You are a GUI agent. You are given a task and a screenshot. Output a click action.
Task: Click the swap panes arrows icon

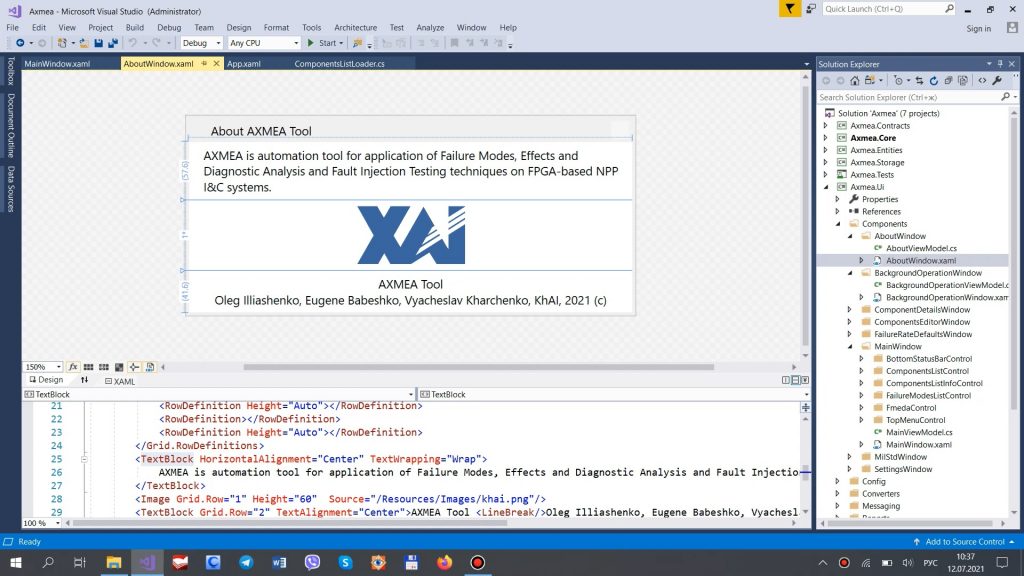click(x=84, y=380)
